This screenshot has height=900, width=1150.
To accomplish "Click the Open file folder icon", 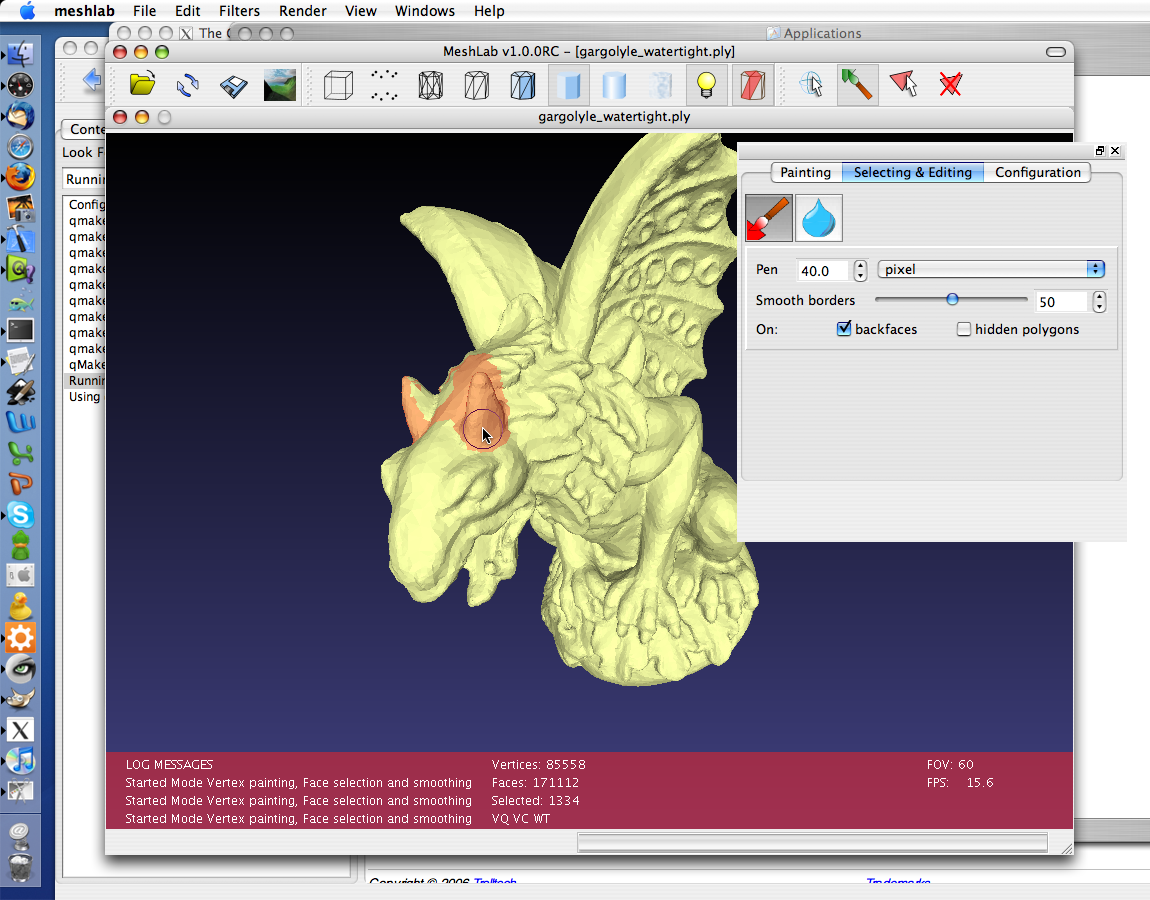I will coord(143,85).
